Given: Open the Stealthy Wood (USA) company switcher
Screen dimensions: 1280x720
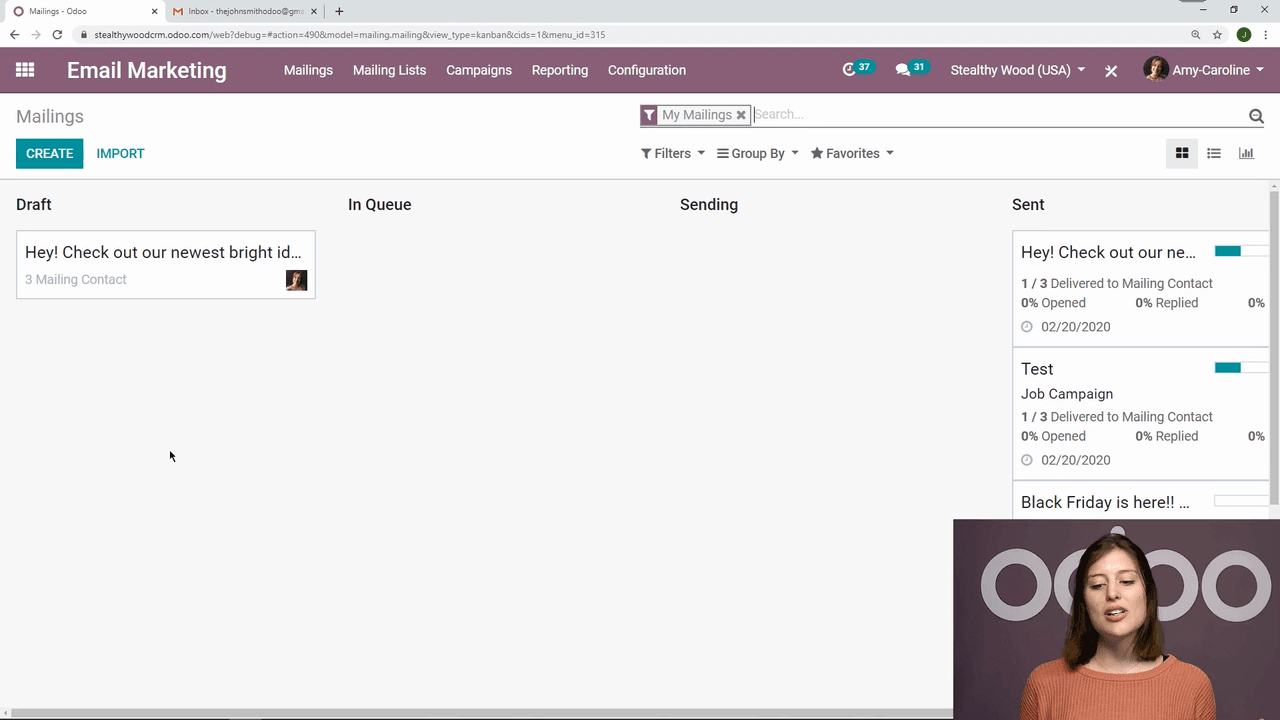Looking at the screenshot, I should [x=1017, y=70].
